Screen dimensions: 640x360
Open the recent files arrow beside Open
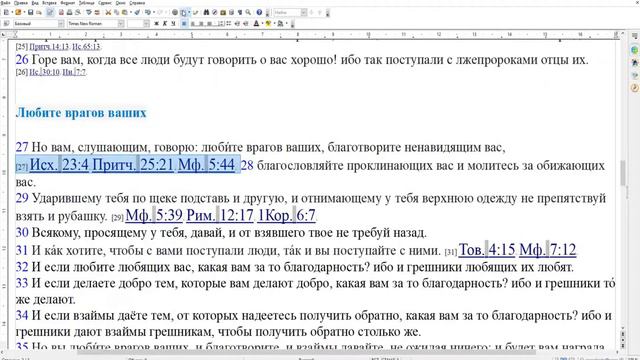point(24,13)
